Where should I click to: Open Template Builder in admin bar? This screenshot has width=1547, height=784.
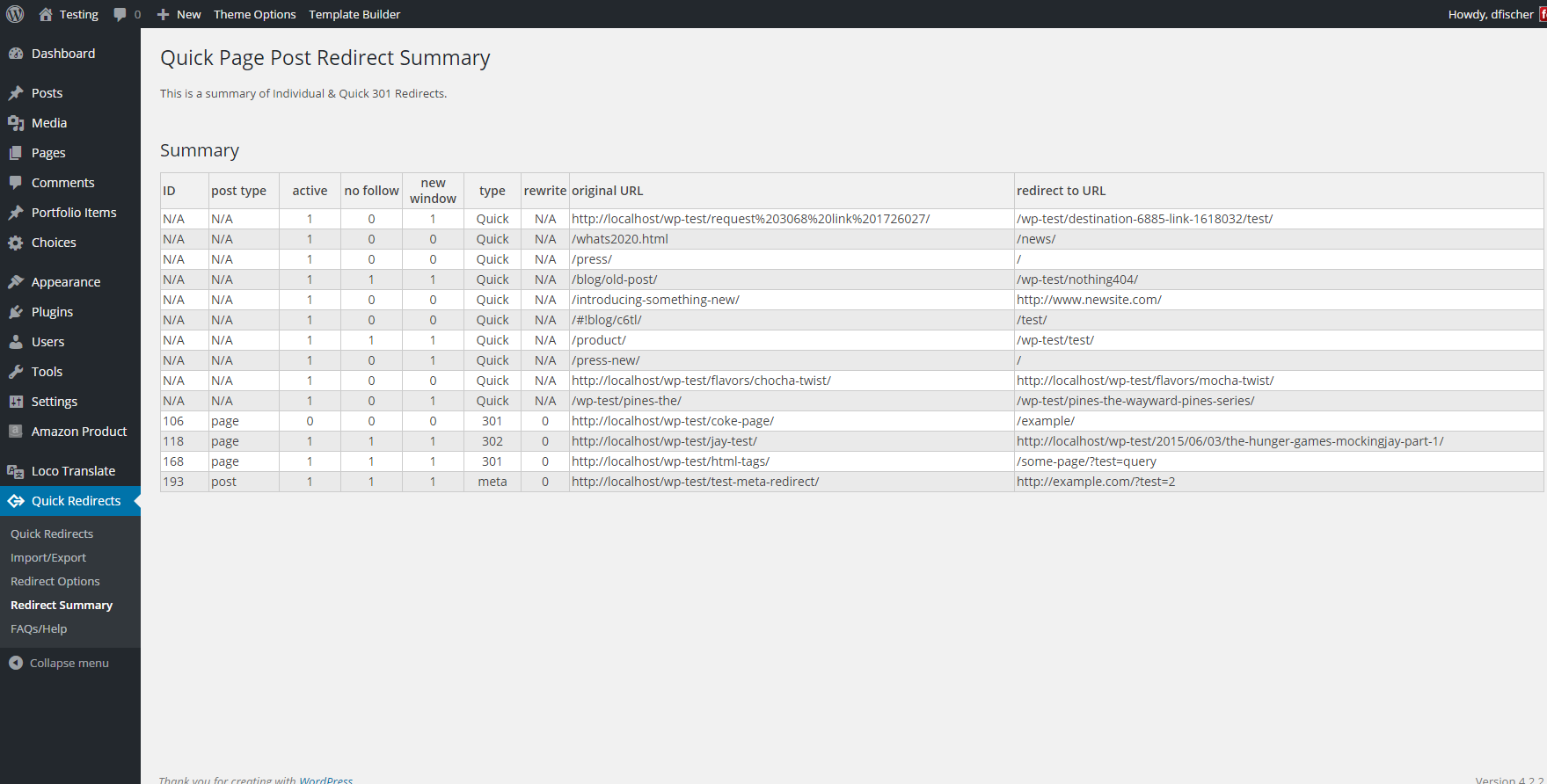click(354, 14)
